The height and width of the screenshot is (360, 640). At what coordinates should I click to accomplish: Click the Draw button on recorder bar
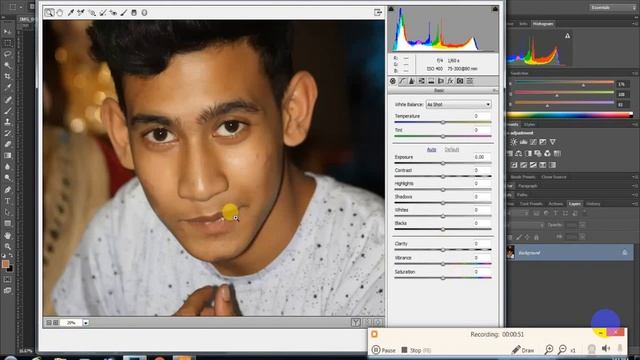click(523, 350)
